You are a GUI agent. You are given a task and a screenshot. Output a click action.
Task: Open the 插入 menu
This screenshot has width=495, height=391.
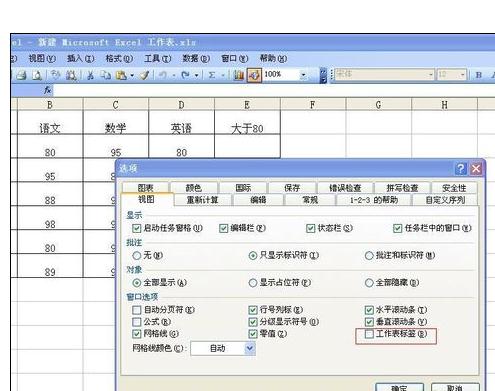81,59
